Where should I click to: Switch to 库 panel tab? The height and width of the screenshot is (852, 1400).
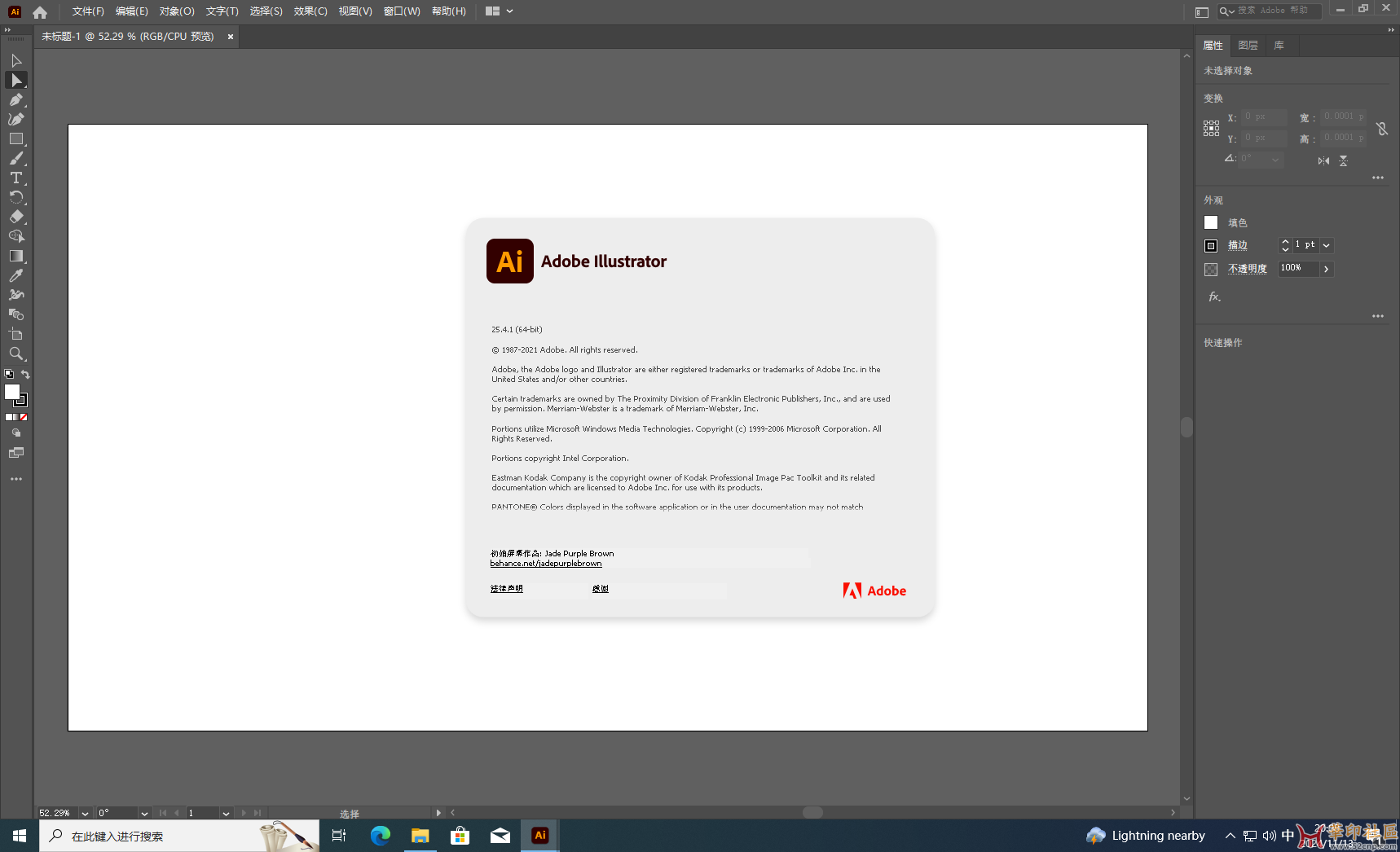click(1279, 46)
